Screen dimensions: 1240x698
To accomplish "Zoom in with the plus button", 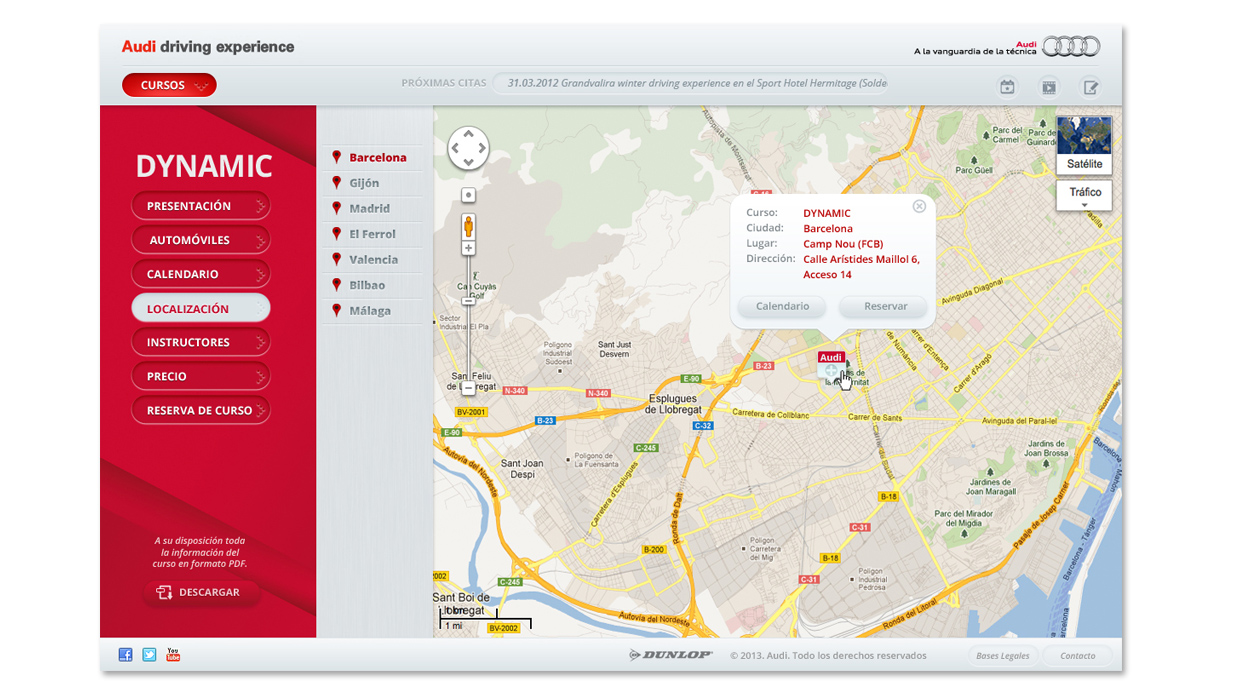I will click(x=468, y=248).
